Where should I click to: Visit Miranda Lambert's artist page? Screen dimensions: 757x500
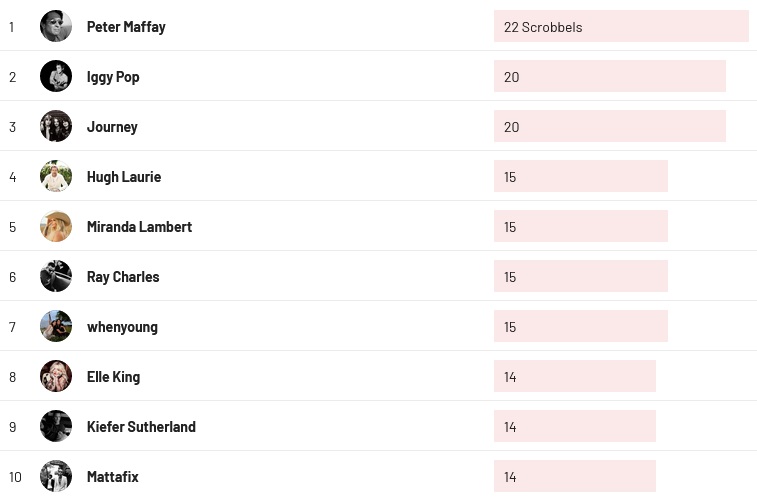(x=139, y=227)
